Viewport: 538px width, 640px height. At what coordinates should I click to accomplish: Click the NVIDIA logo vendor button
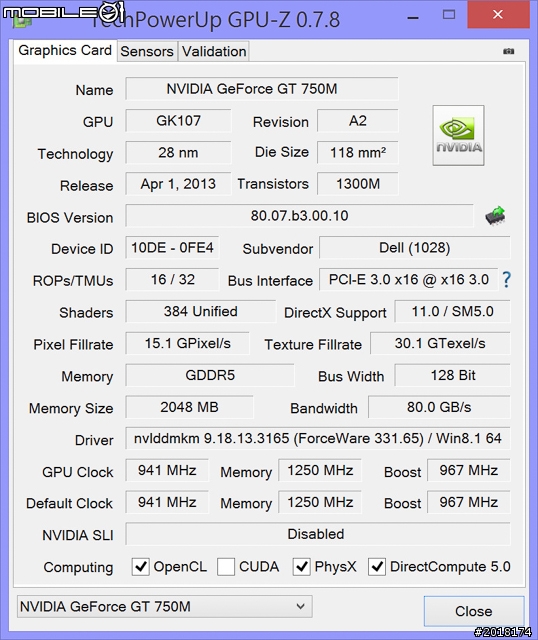458,136
